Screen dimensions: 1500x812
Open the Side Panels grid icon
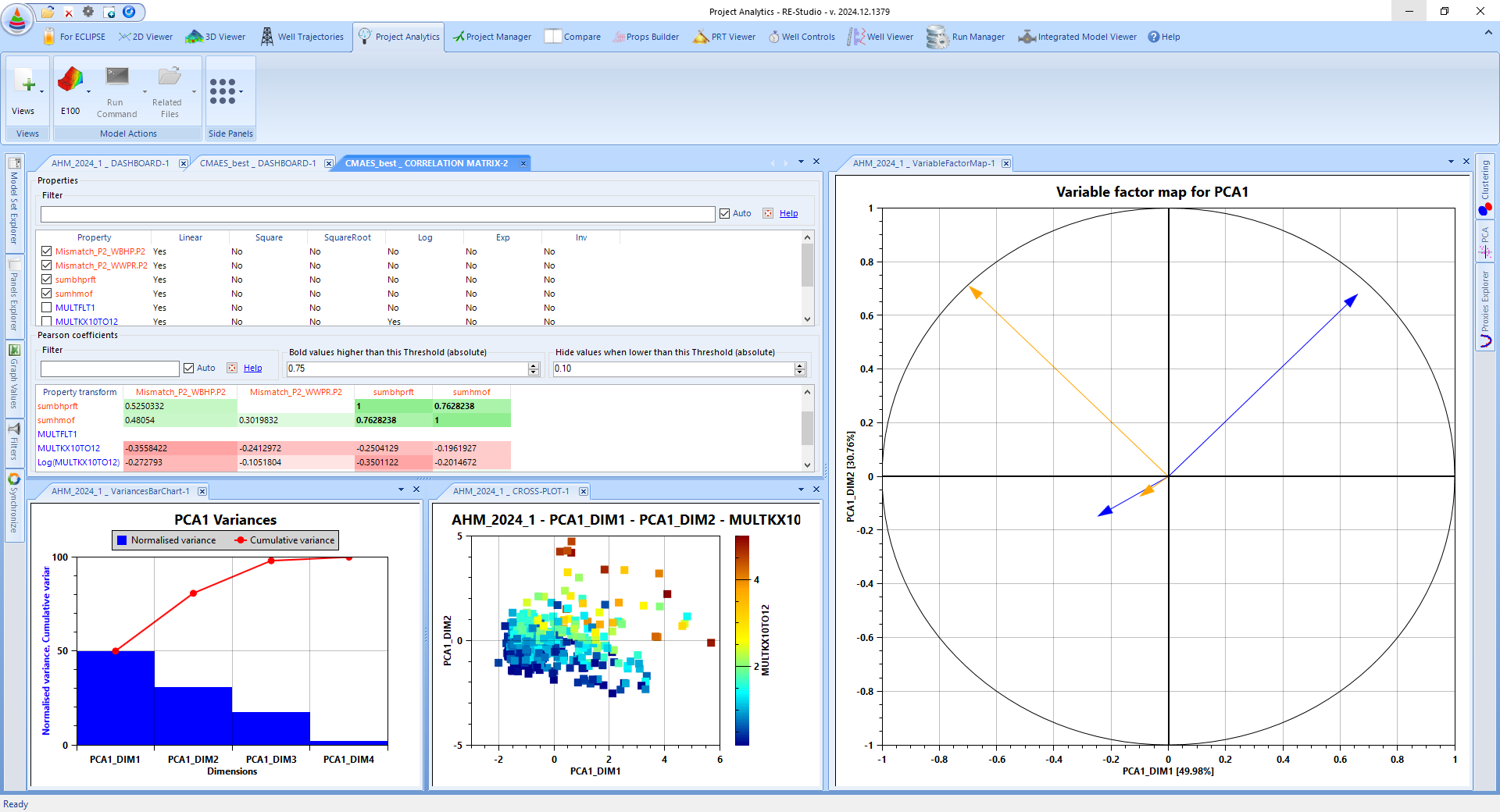point(223,91)
